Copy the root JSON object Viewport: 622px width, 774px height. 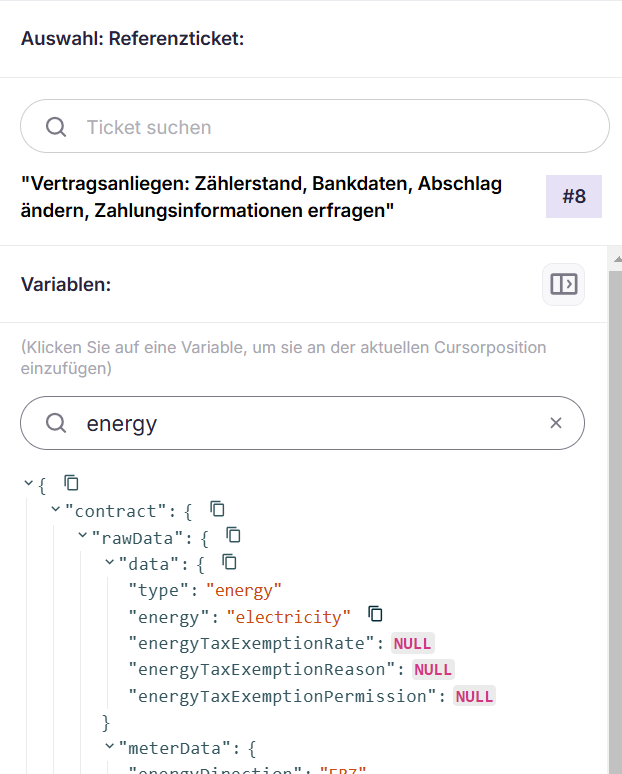(71, 483)
